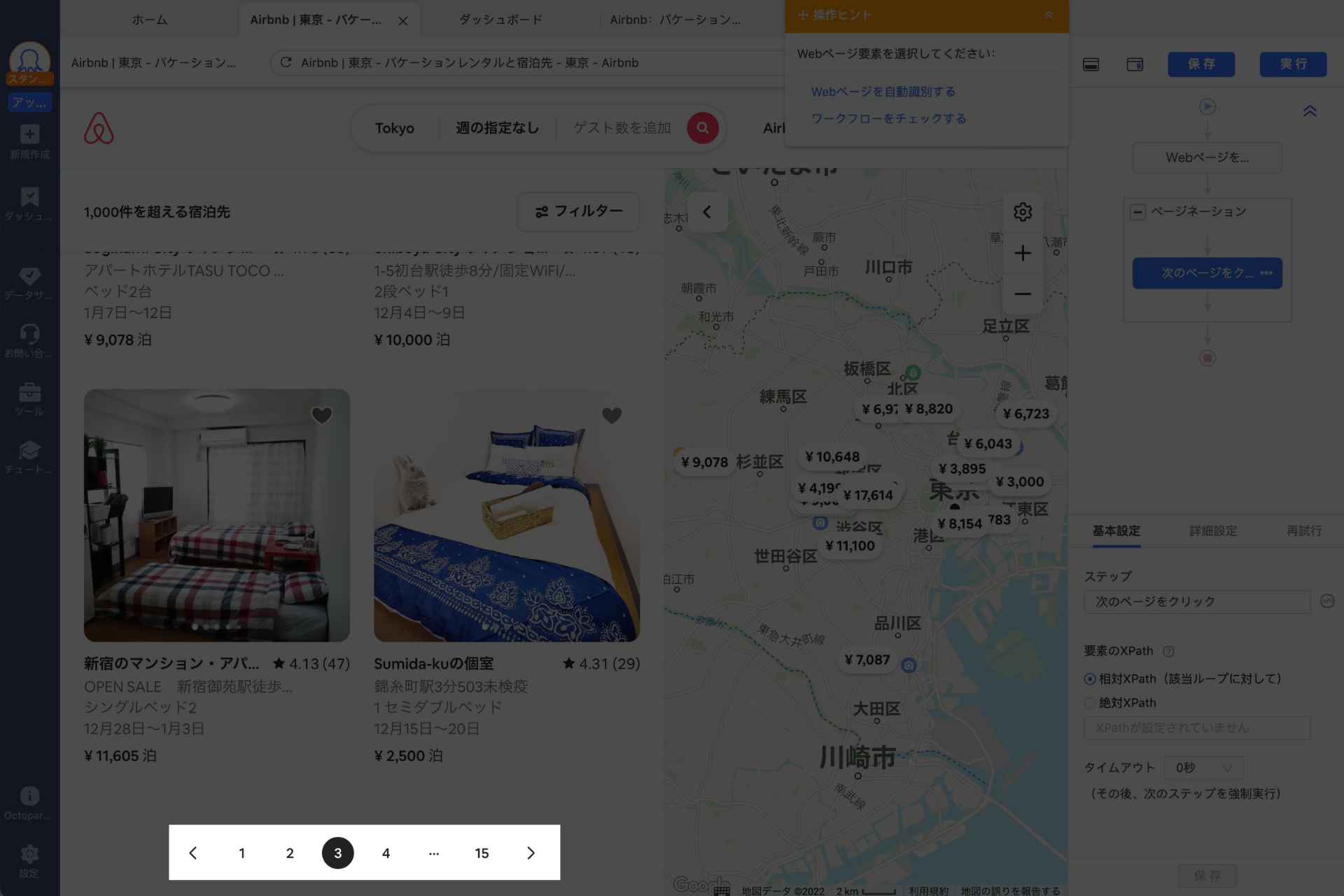Click the Tokyo location search field

[395, 128]
